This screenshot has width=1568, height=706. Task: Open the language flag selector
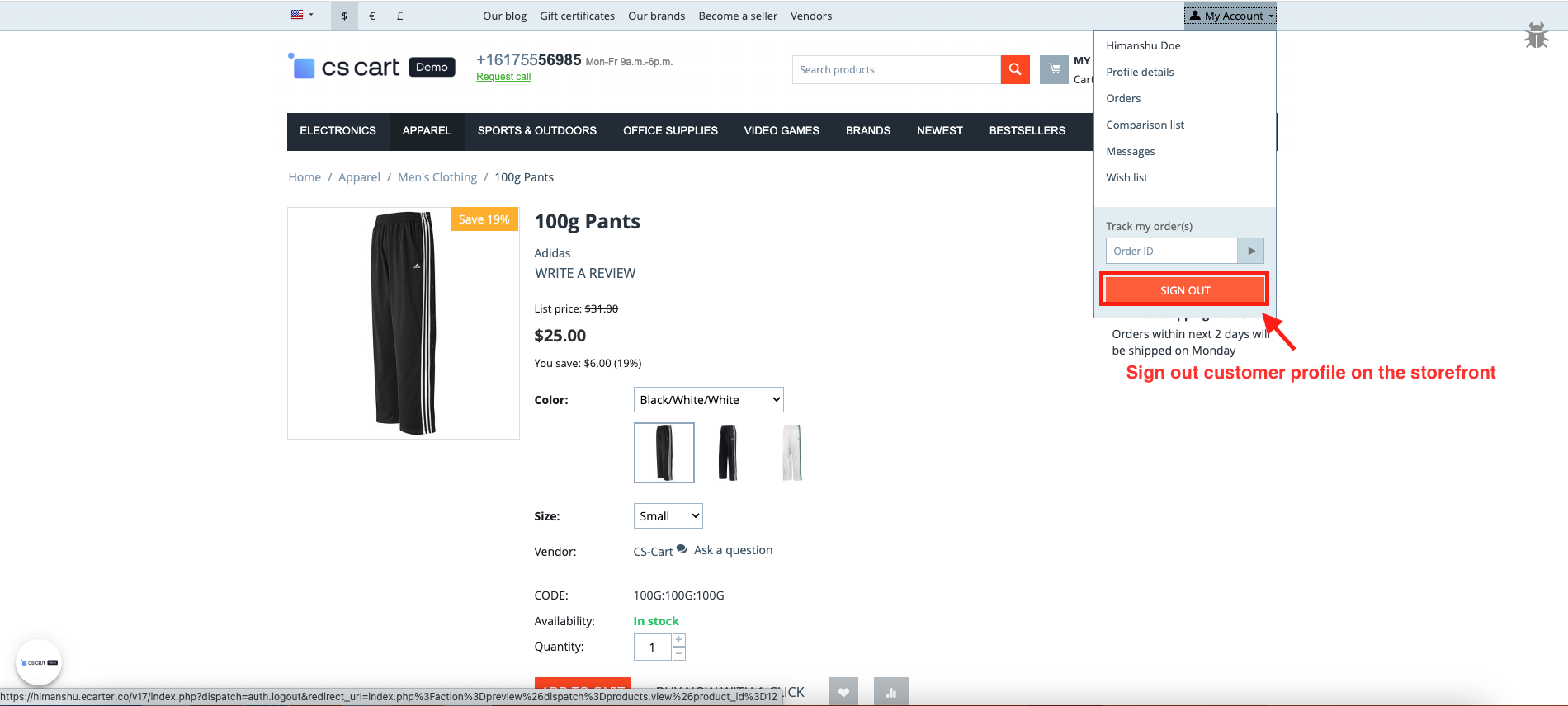(x=302, y=15)
